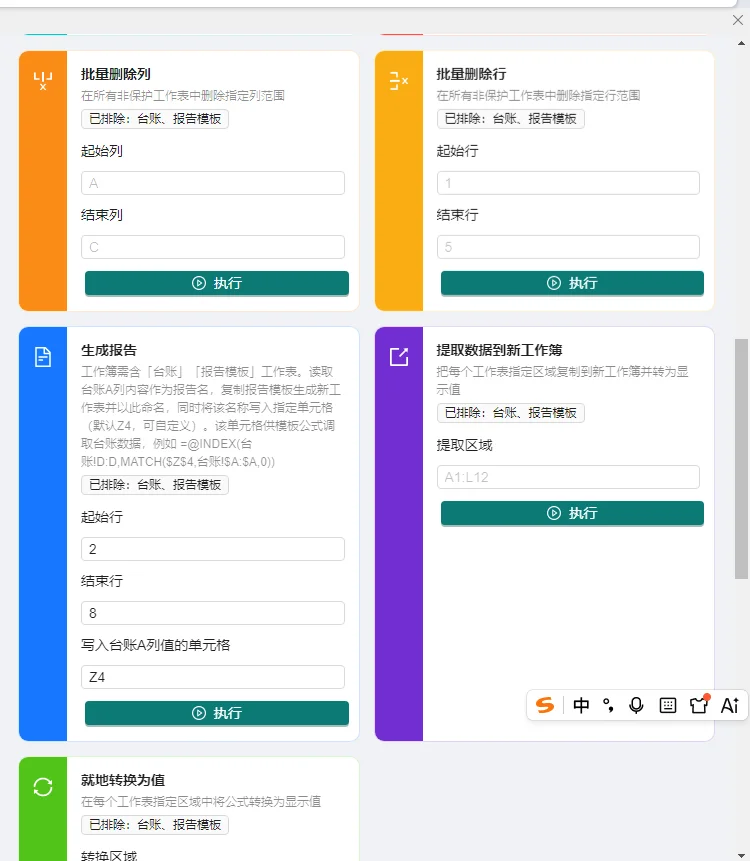Image resolution: width=750 pixels, height=861 pixels.
Task: Run 生成报告 with the 执行 button
Action: click(217, 713)
